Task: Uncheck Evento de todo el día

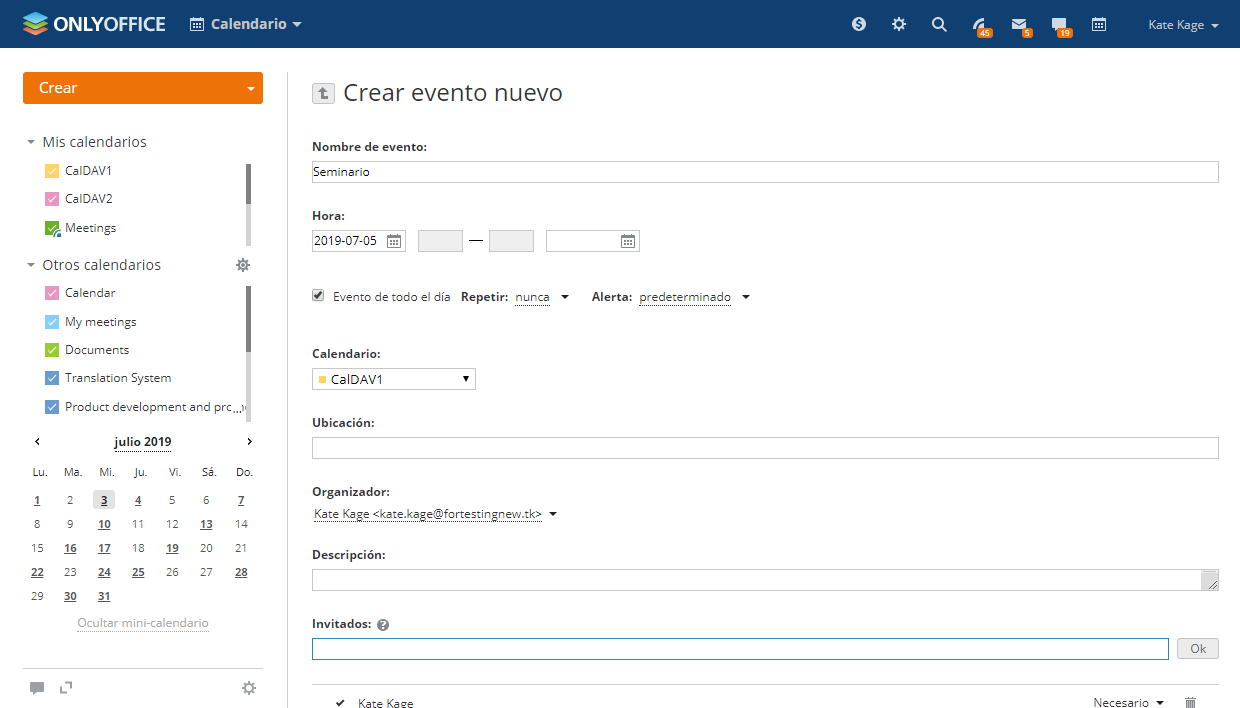Action: [318, 296]
